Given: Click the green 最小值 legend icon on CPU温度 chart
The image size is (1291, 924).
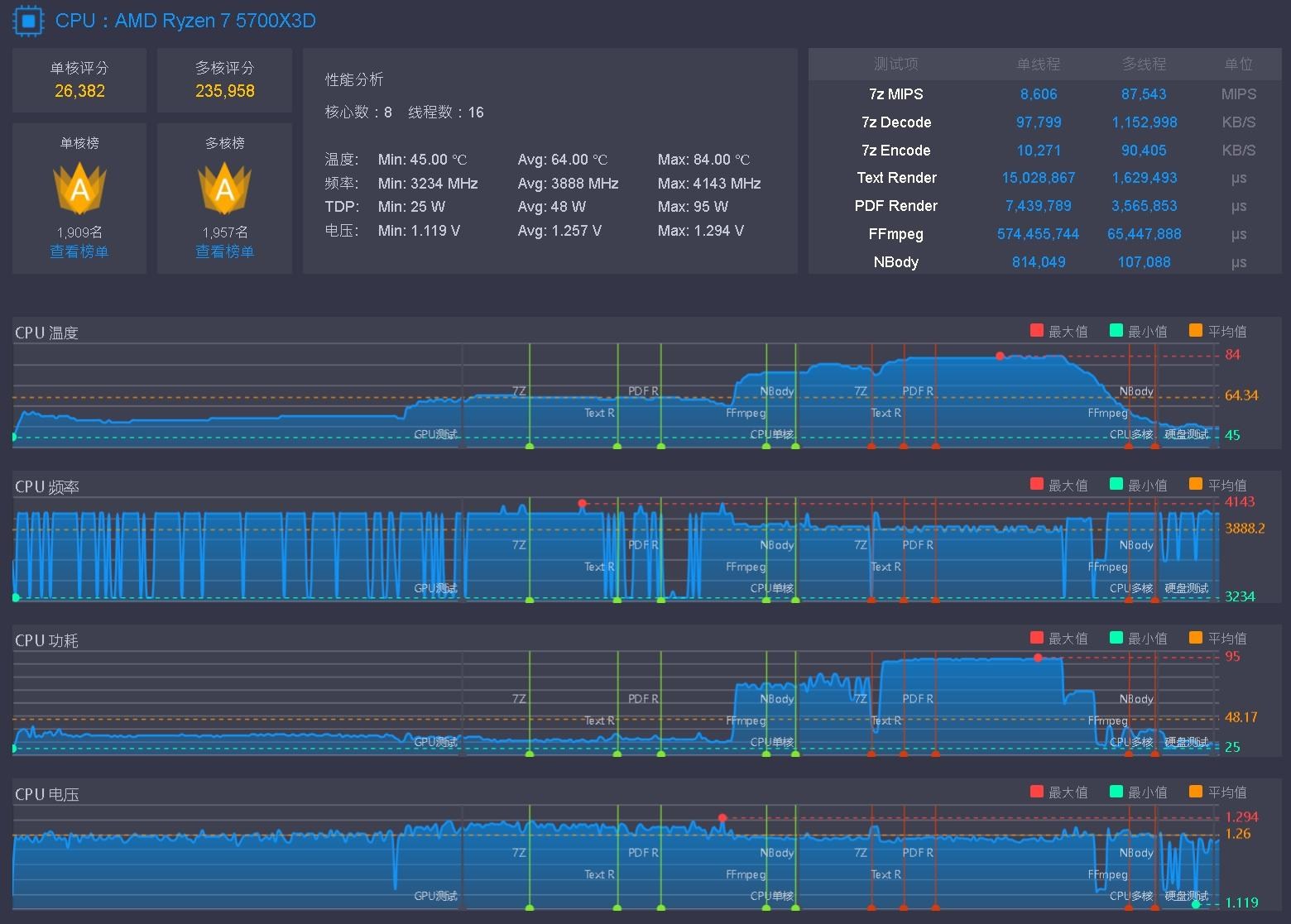Looking at the screenshot, I should coord(1116,330).
